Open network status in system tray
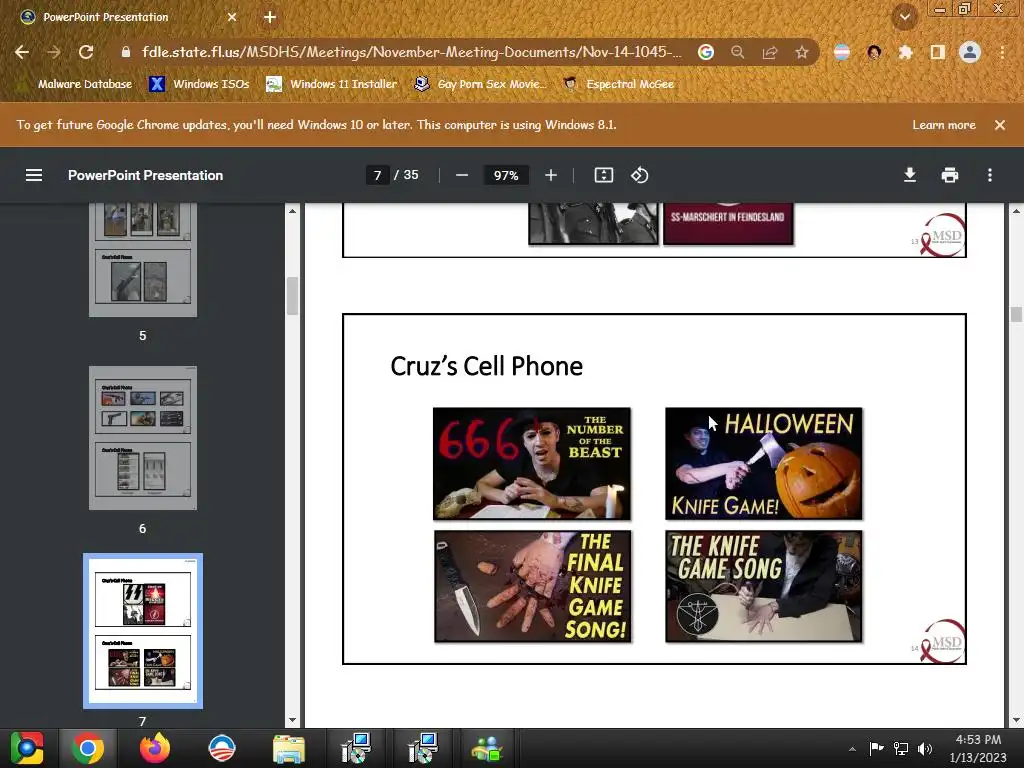Image resolution: width=1024 pixels, height=768 pixels. [x=901, y=749]
